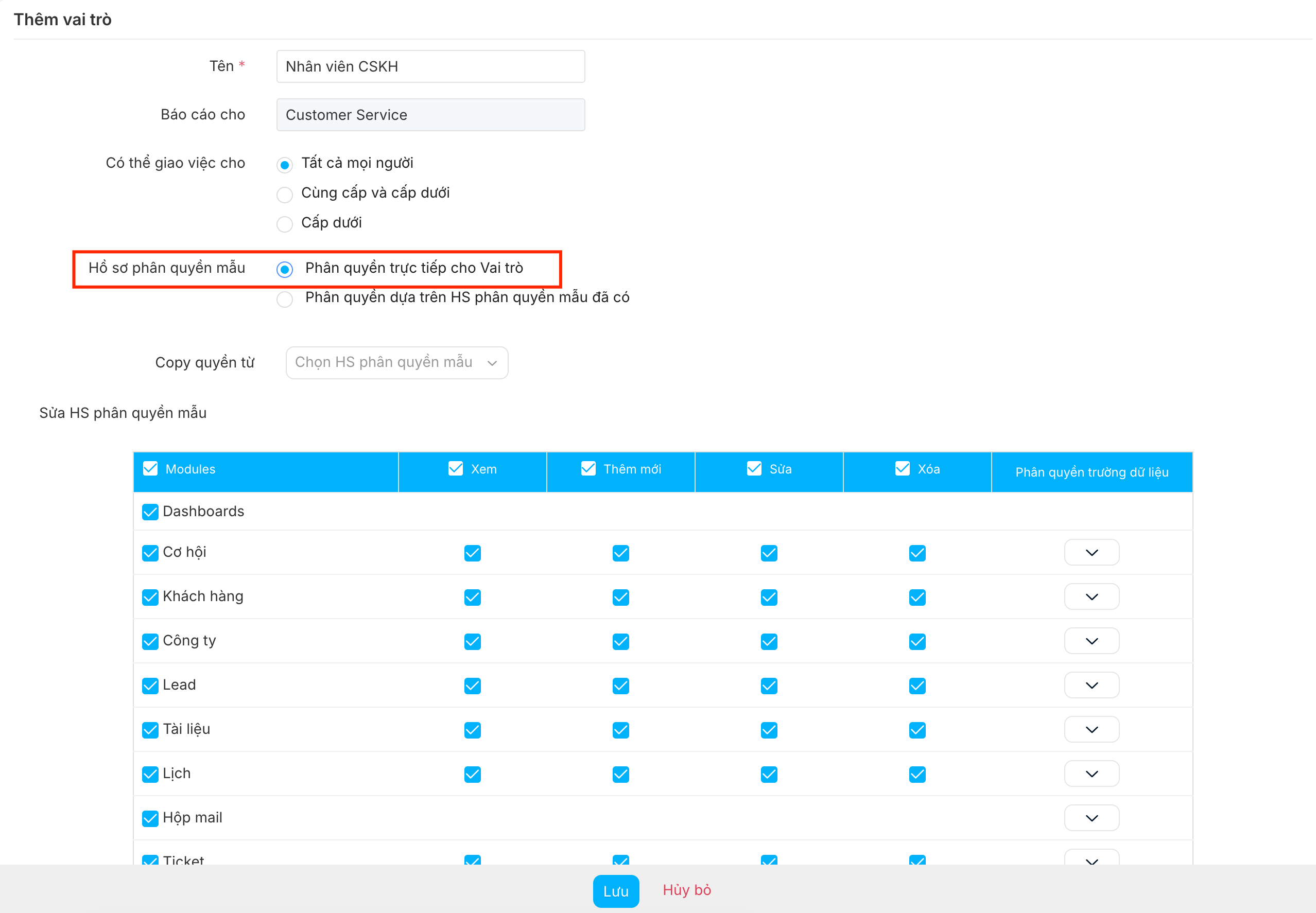Uncheck Thêm mới permission for Lead

(x=620, y=686)
